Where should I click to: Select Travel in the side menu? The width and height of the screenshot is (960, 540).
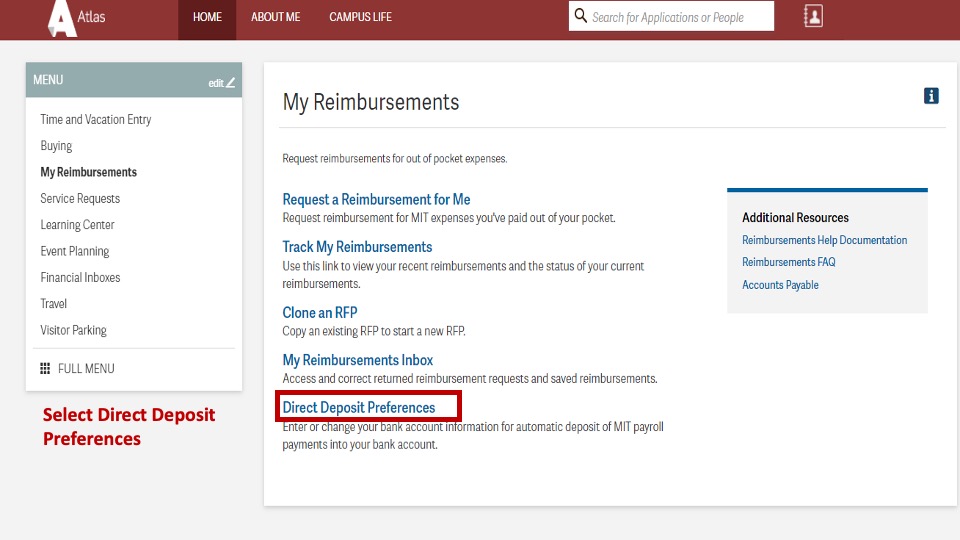(53, 304)
